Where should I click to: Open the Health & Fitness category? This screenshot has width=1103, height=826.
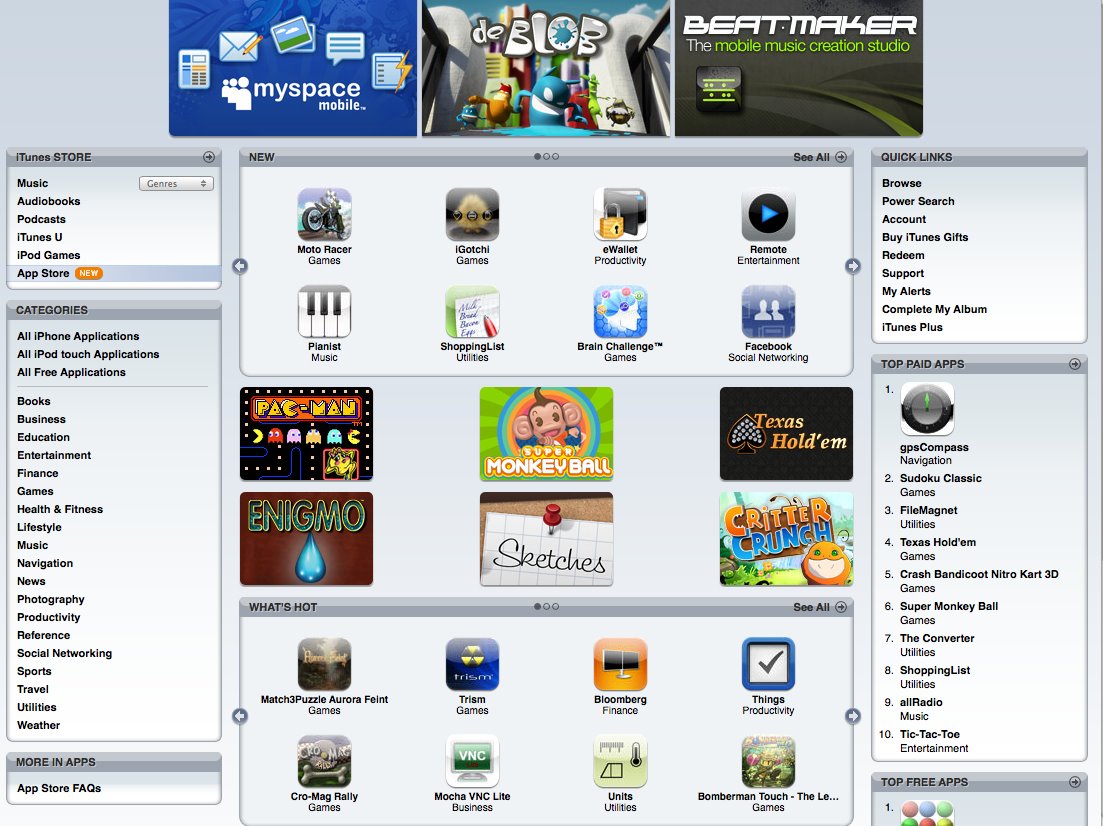60,509
